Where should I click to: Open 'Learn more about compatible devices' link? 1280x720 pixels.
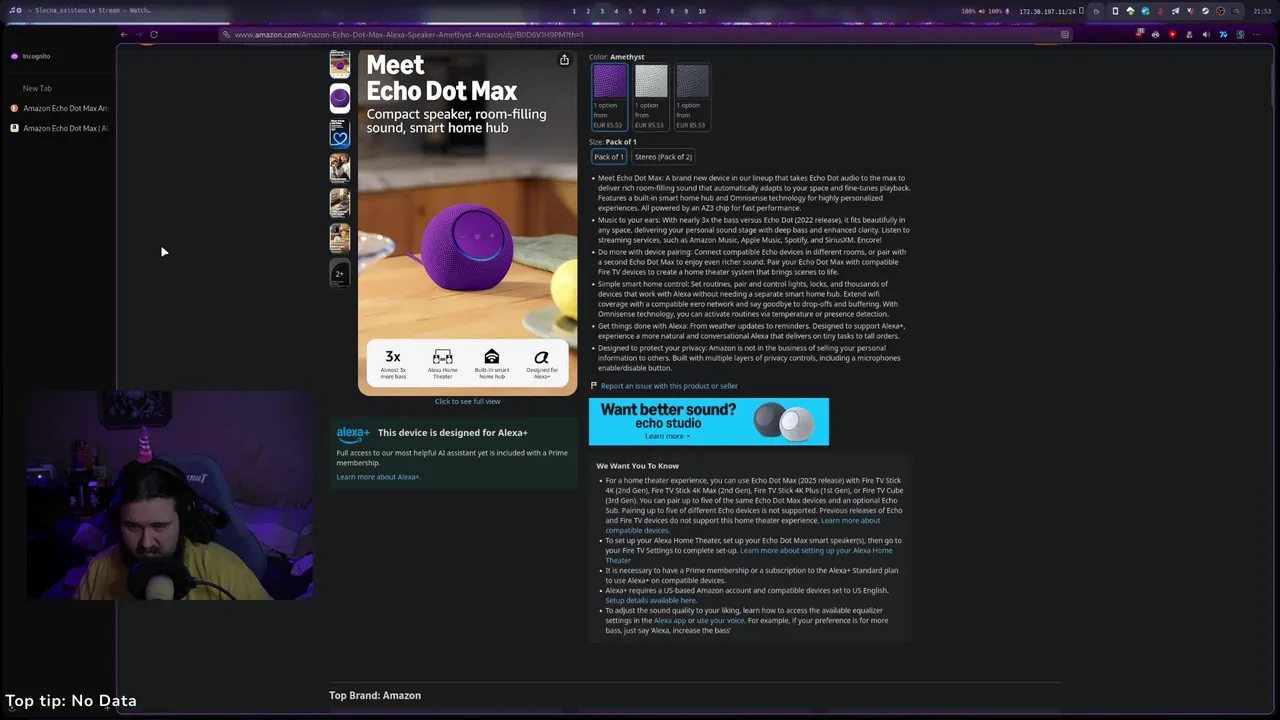click(743, 525)
